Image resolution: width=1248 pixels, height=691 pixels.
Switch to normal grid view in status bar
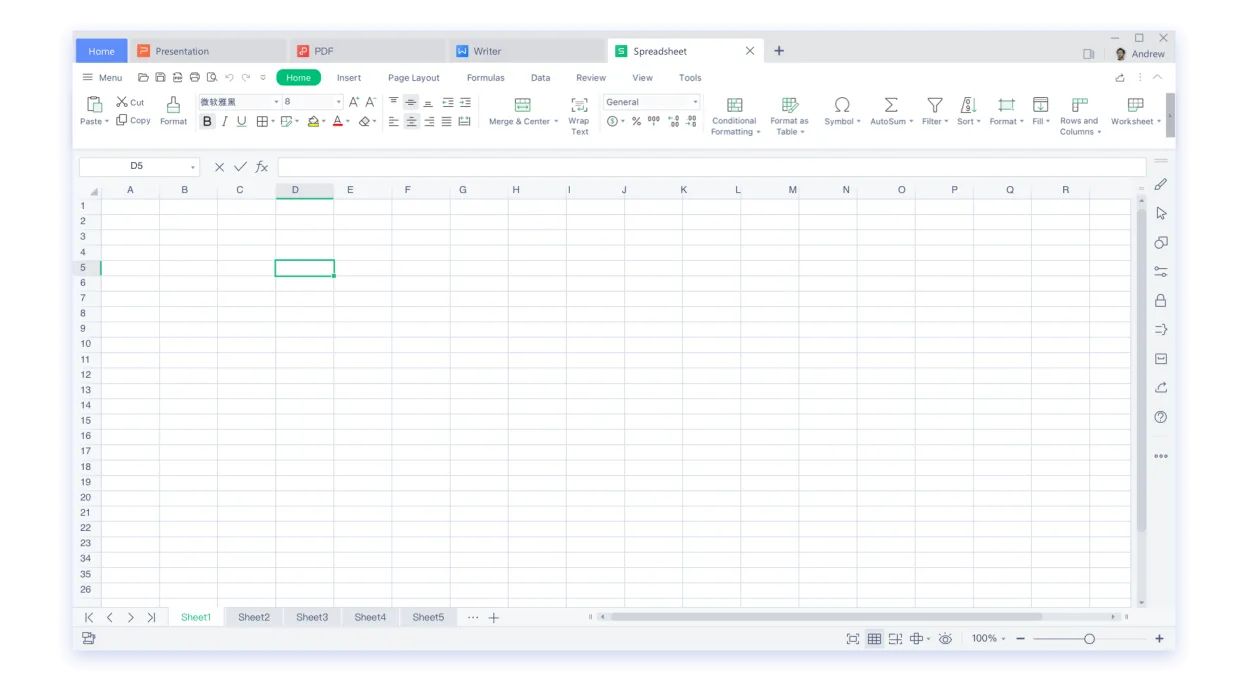pyautogui.click(x=874, y=638)
